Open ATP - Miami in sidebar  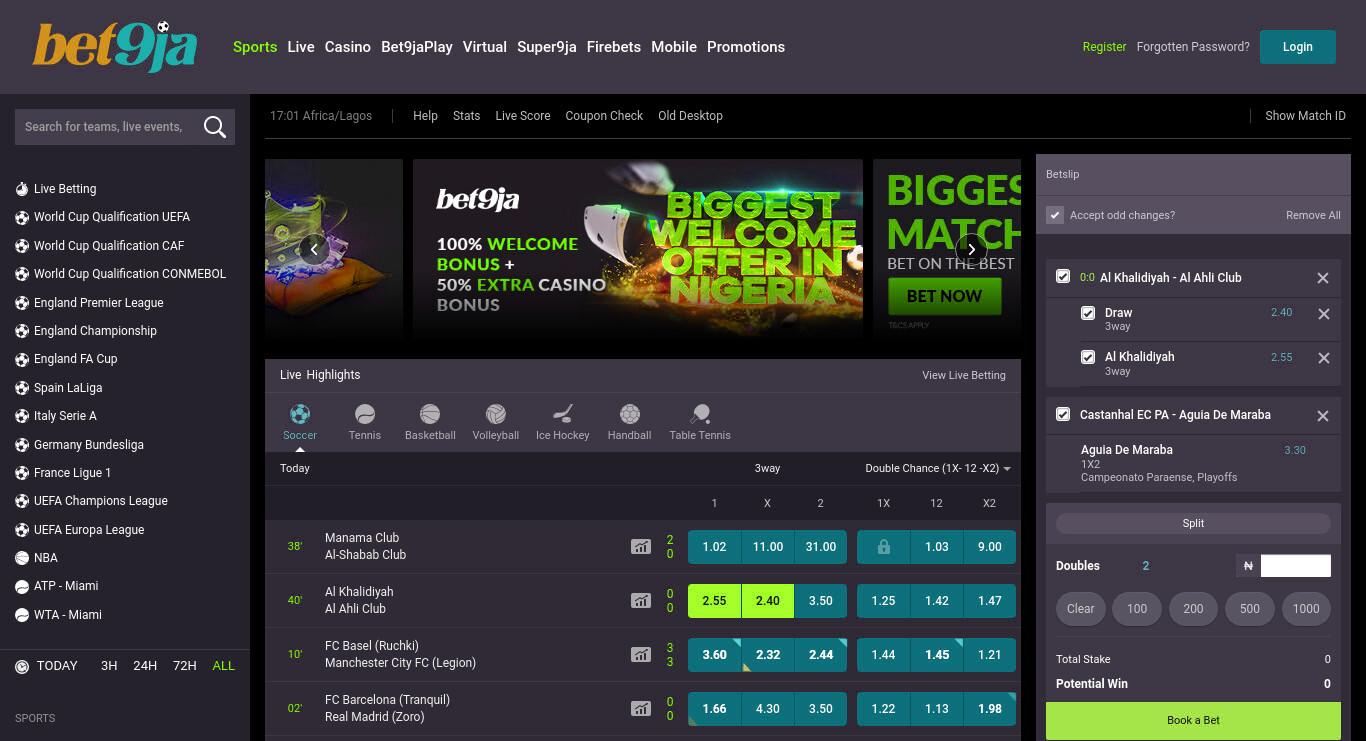point(66,586)
